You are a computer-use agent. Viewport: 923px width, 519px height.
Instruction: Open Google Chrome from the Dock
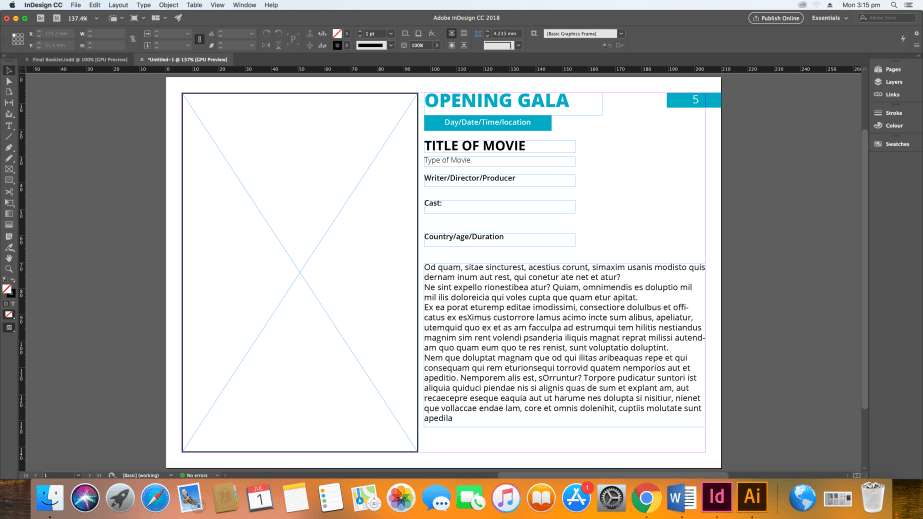tap(646, 498)
